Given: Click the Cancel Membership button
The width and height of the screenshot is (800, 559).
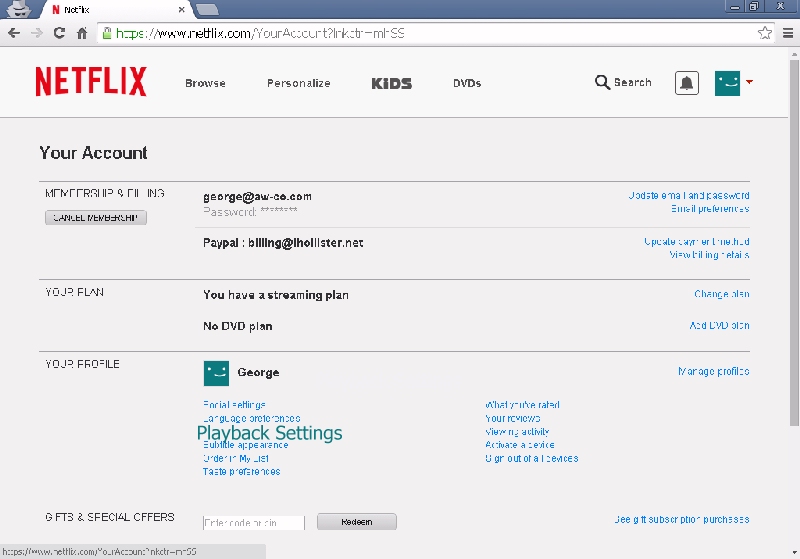Looking at the screenshot, I should [96, 218].
